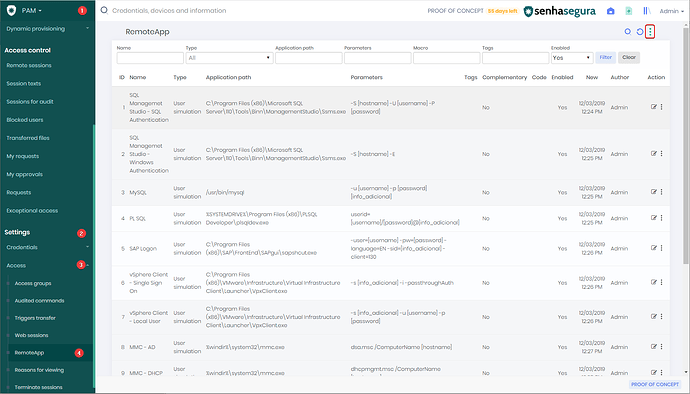Open Requests menu item
690x394 pixels.
pos(18,192)
